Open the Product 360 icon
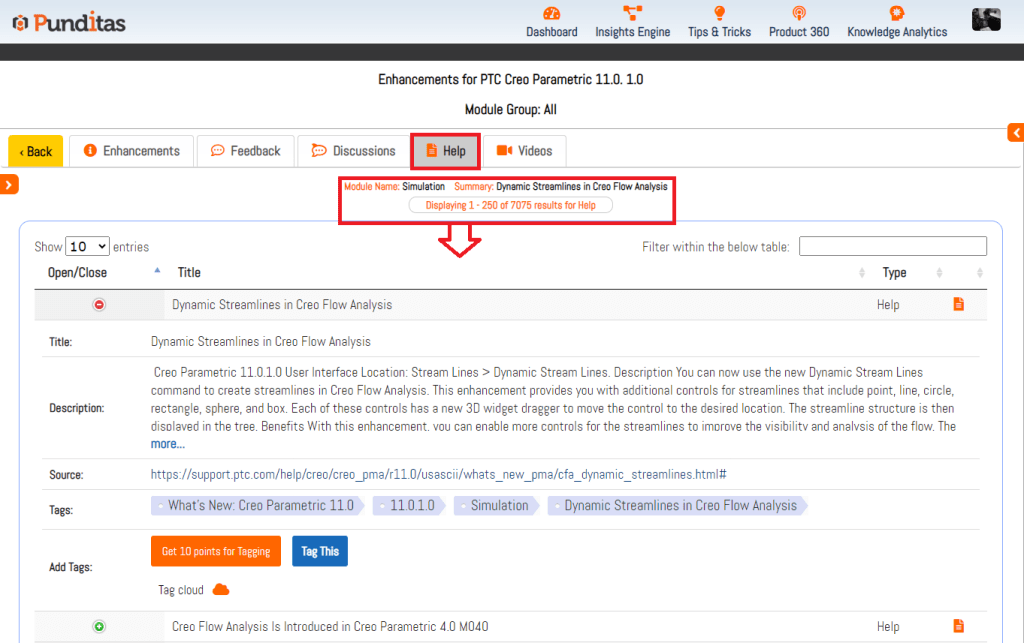The height and width of the screenshot is (643, 1024). (x=798, y=13)
